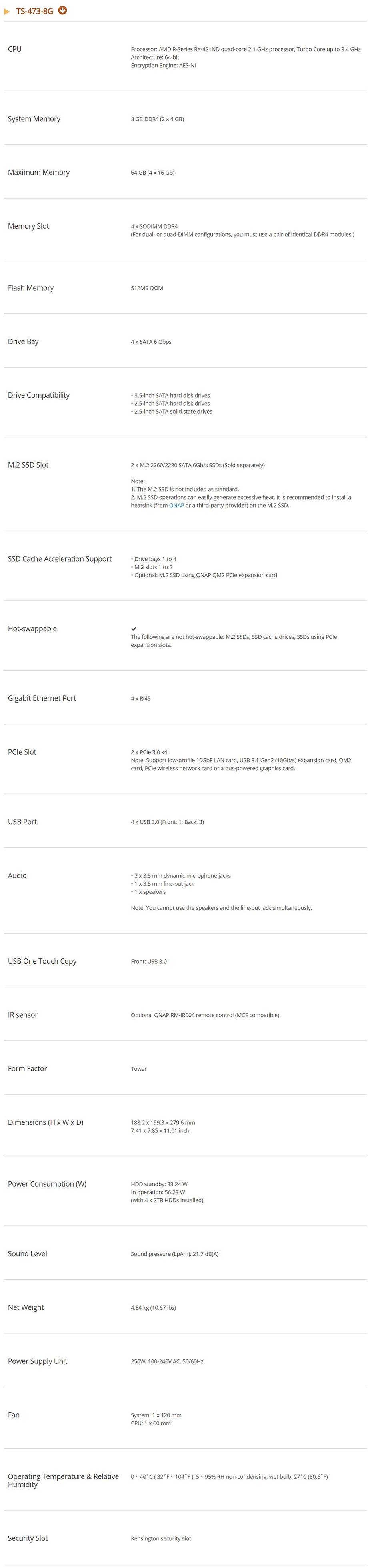The image size is (370, 1568).
Task: Select the Maximum Memory label
Action: coord(38,172)
